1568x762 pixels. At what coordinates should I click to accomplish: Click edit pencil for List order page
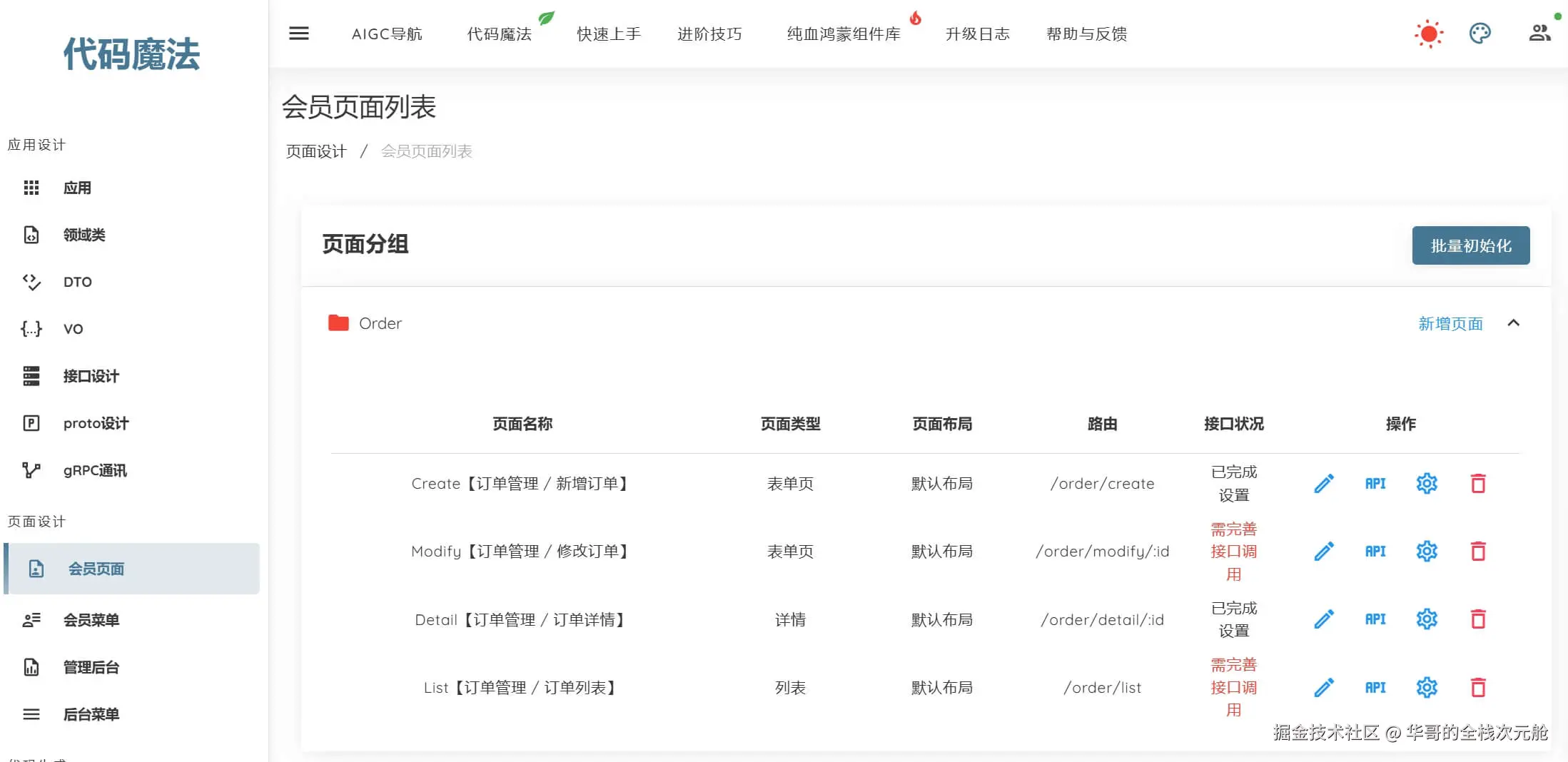coord(1324,688)
